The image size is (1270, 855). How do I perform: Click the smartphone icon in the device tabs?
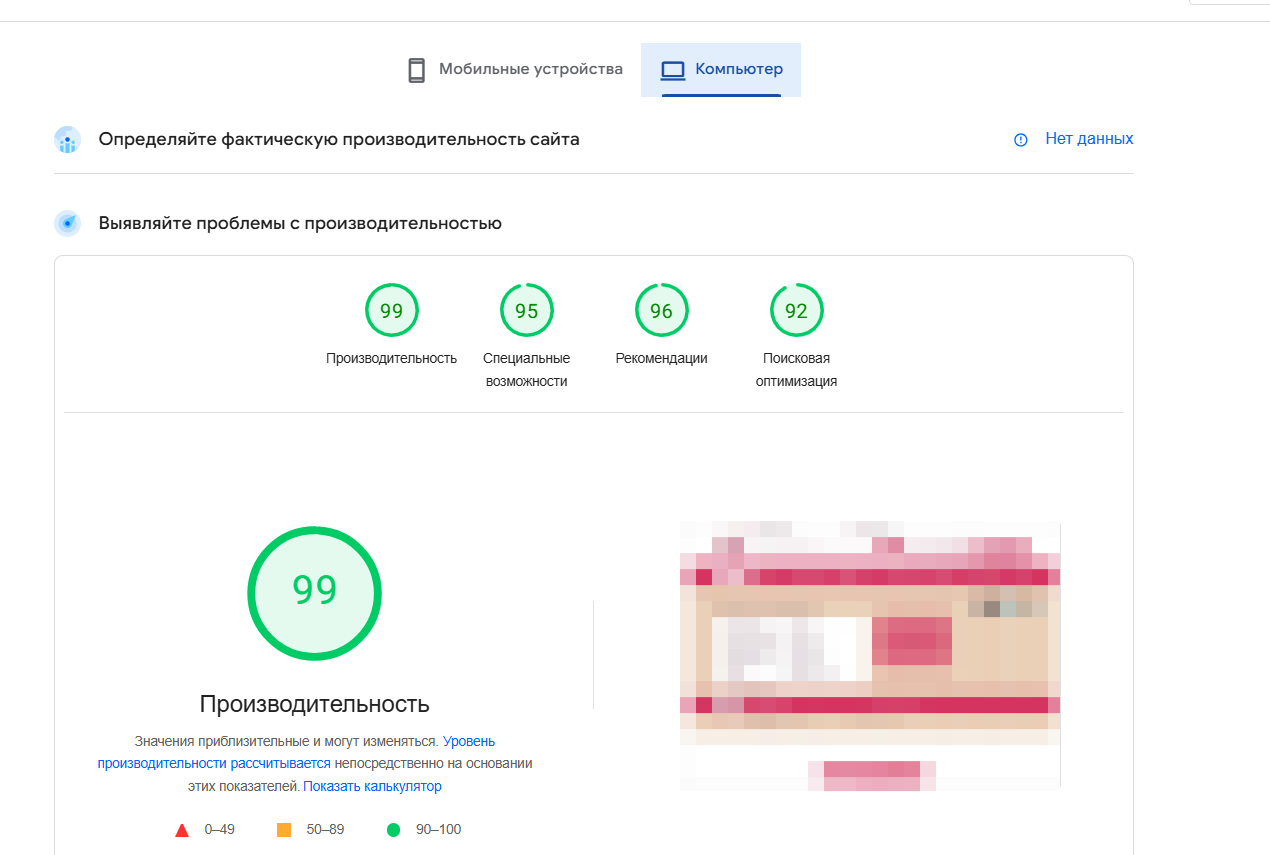click(x=417, y=70)
